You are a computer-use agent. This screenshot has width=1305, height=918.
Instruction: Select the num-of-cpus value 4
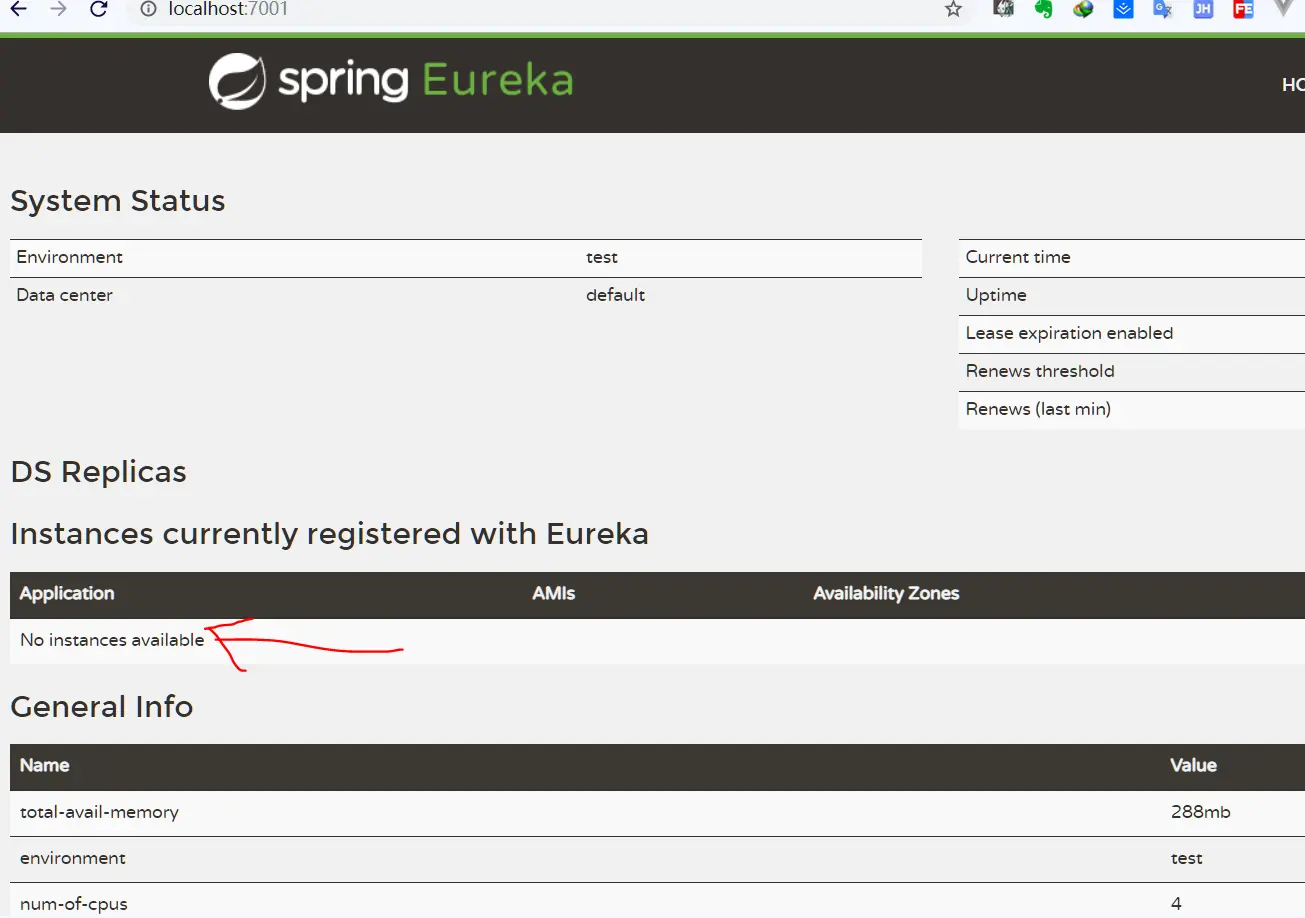[1176, 904]
